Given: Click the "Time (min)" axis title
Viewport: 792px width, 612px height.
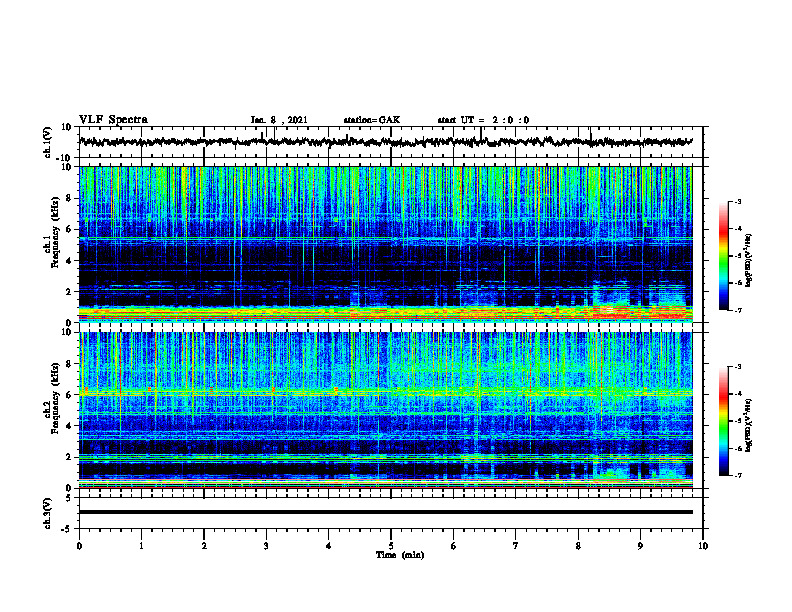Looking at the screenshot, I should (x=400, y=555).
